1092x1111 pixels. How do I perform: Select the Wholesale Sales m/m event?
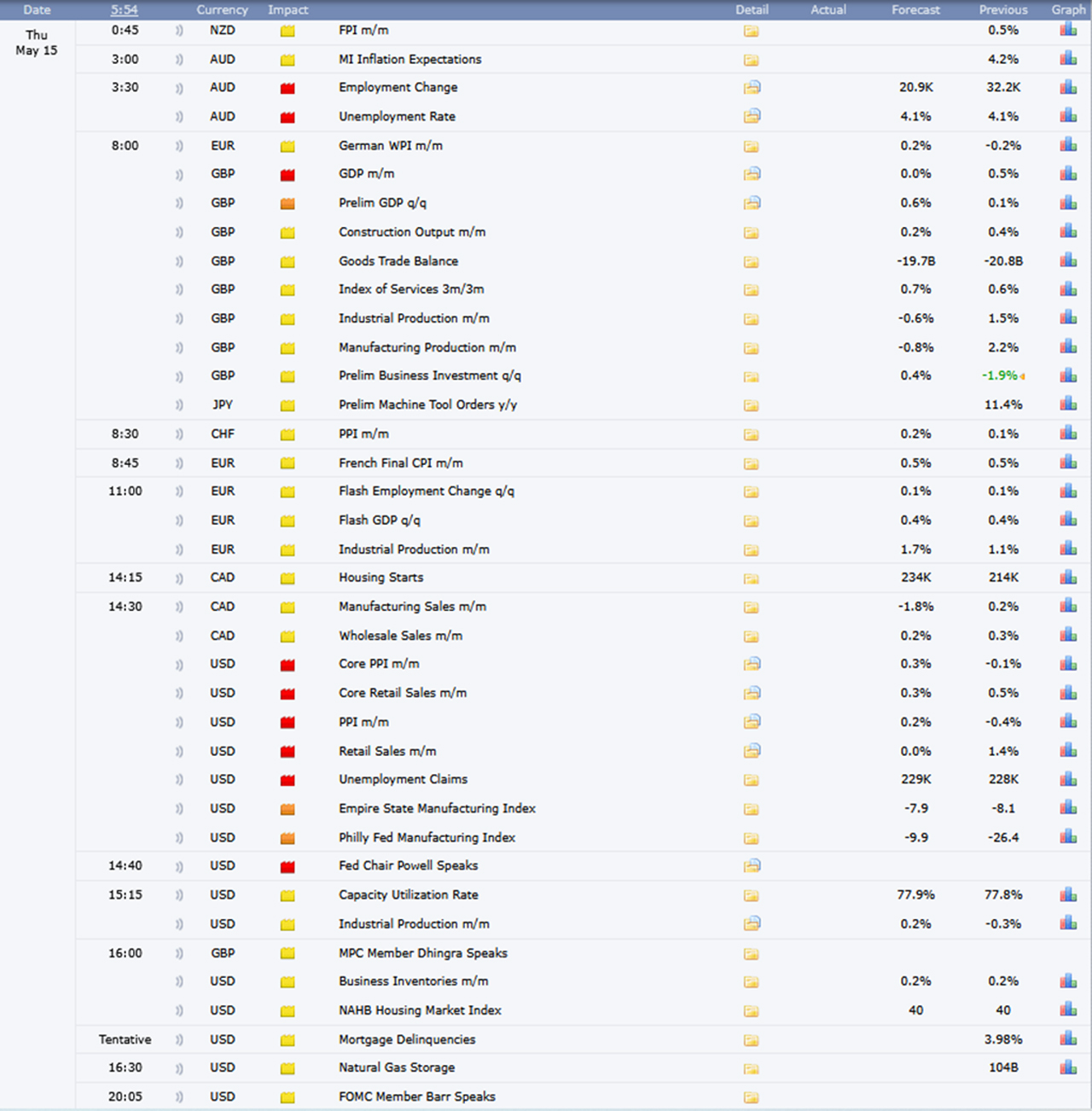[400, 636]
